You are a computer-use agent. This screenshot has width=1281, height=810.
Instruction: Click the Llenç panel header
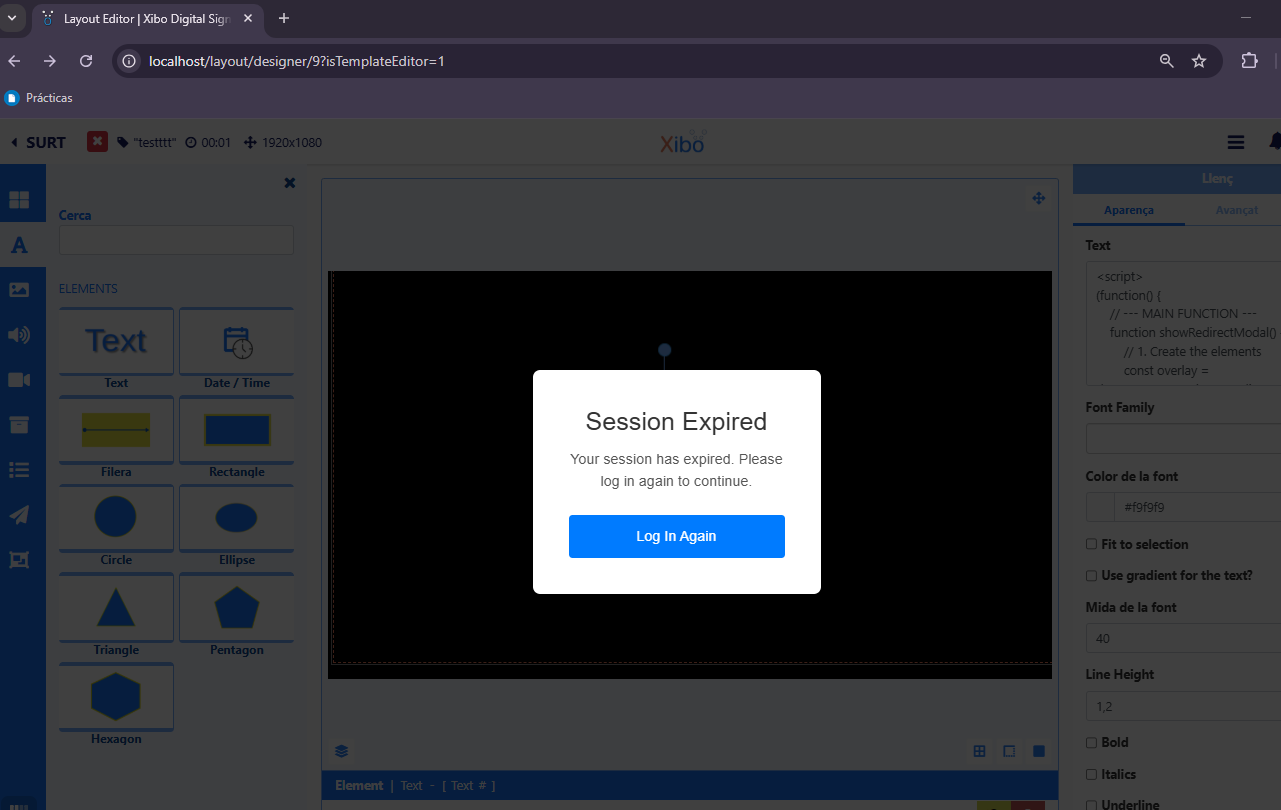(x=1177, y=179)
